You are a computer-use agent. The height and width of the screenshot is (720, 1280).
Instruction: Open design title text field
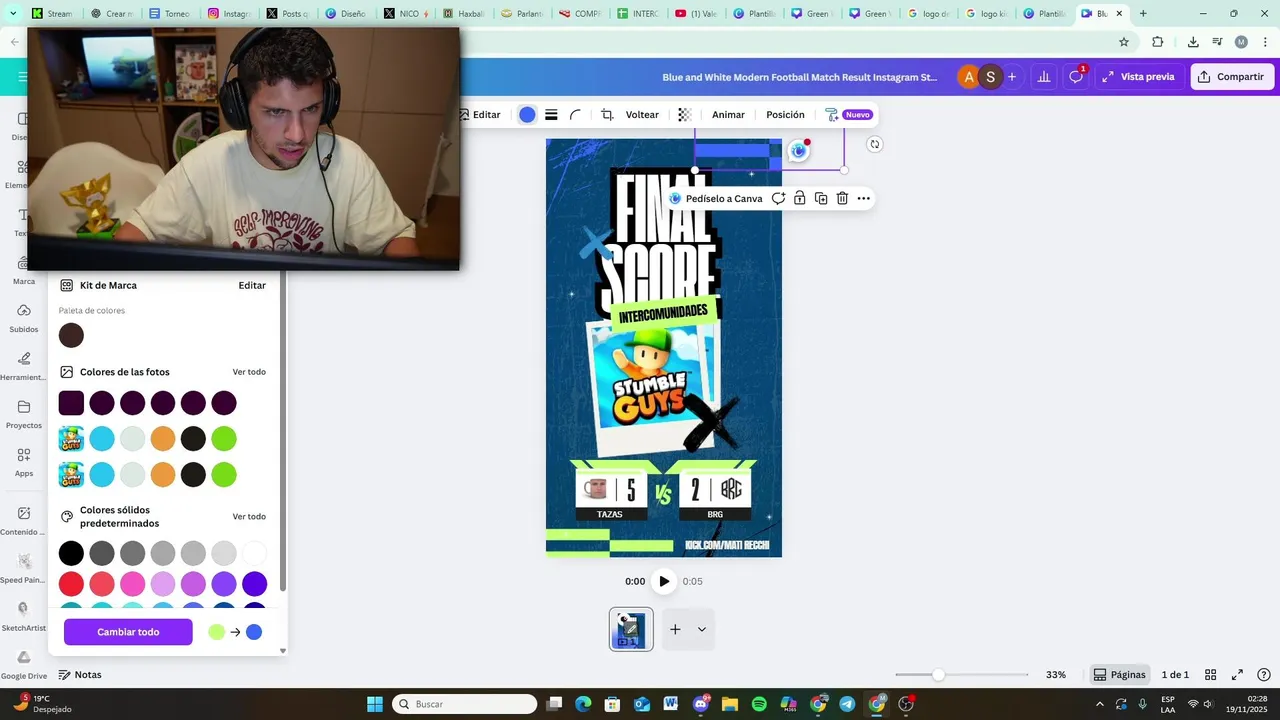(800, 77)
